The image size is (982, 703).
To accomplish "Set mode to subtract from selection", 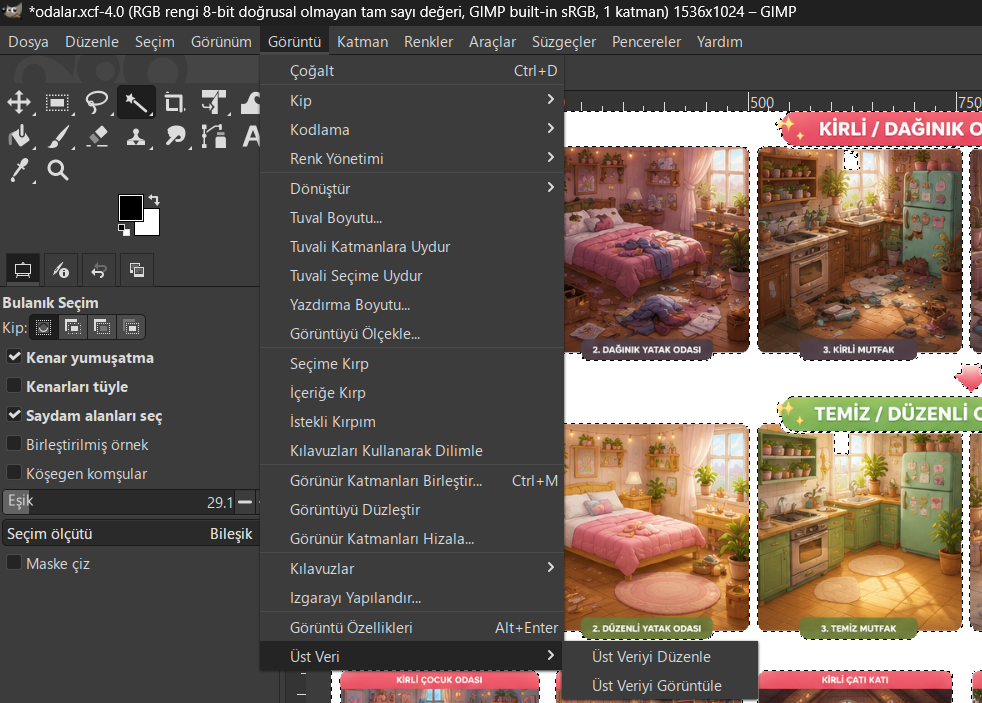I will (102, 327).
